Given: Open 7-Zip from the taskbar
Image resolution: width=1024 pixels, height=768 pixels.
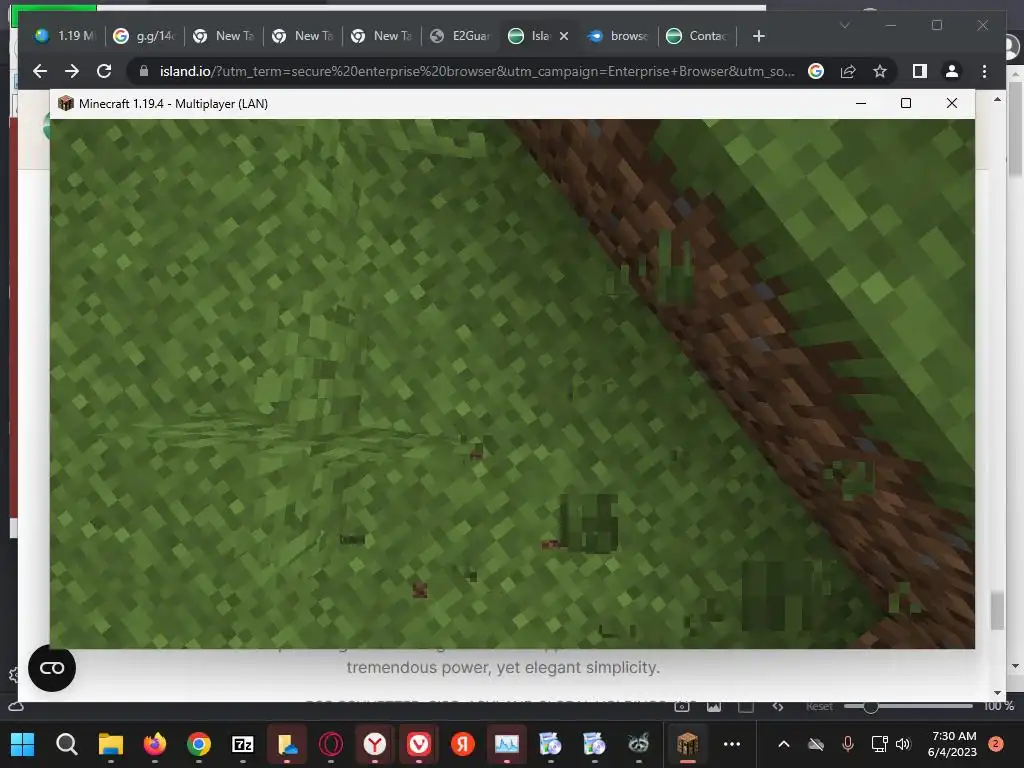Looking at the screenshot, I should click(243, 744).
